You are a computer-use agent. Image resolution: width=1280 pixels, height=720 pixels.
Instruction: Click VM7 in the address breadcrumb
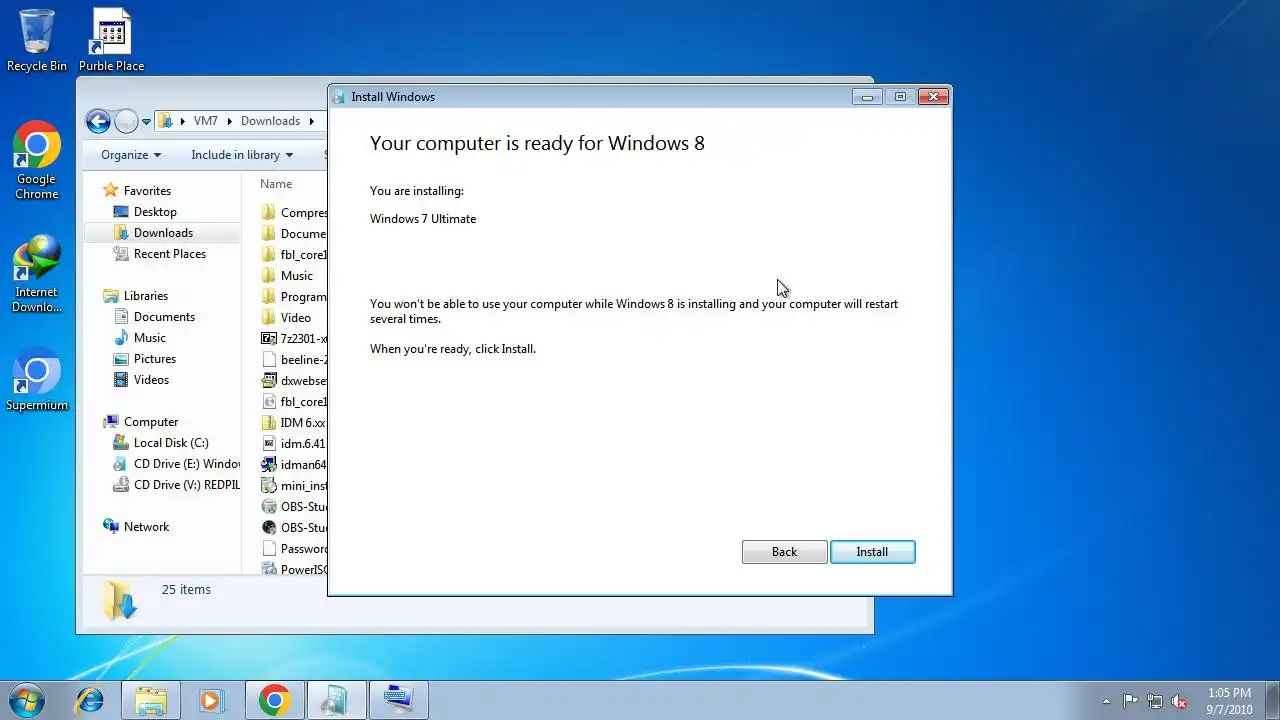[x=205, y=121]
